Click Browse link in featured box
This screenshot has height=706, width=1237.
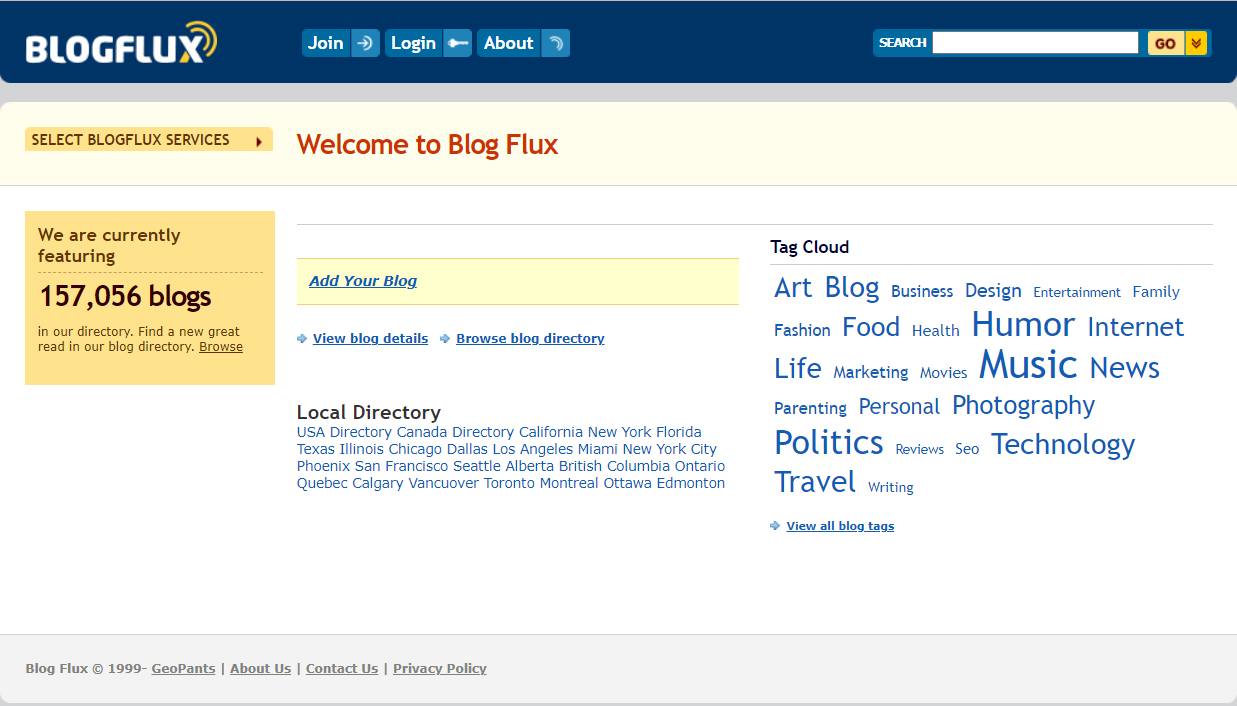click(x=221, y=347)
